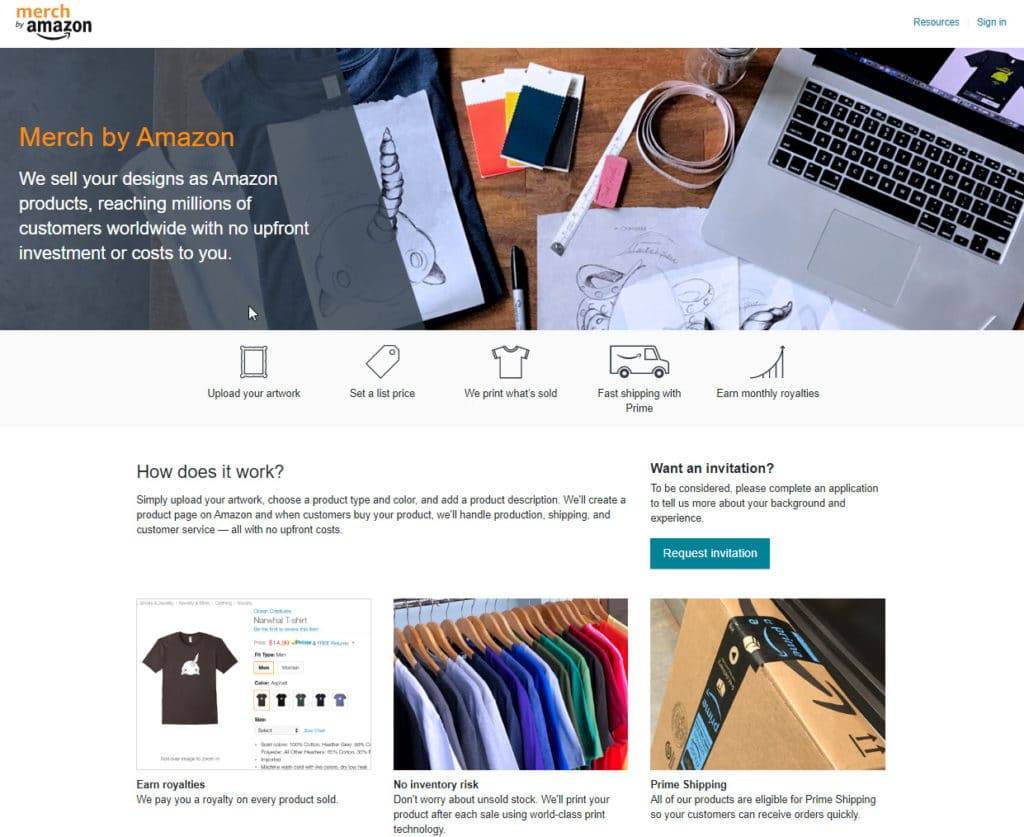Click the Set a list price label

point(382,394)
